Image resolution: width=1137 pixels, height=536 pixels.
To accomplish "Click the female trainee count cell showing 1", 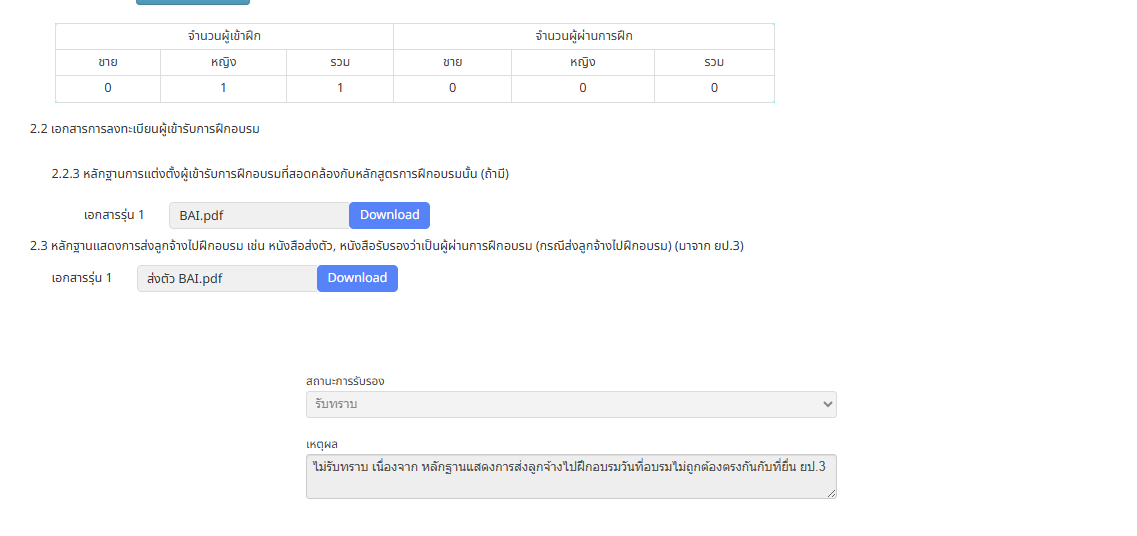I will coord(223,88).
